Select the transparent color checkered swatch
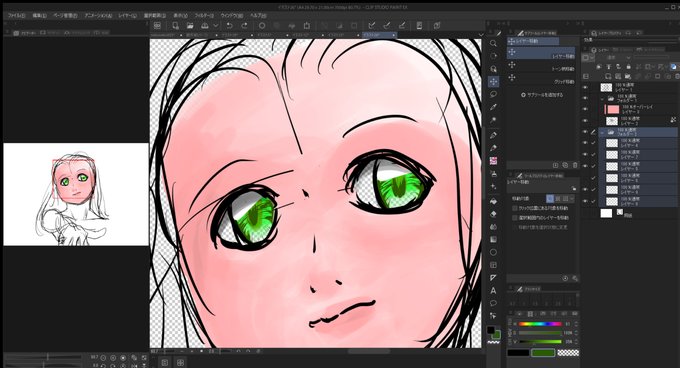 coord(568,353)
